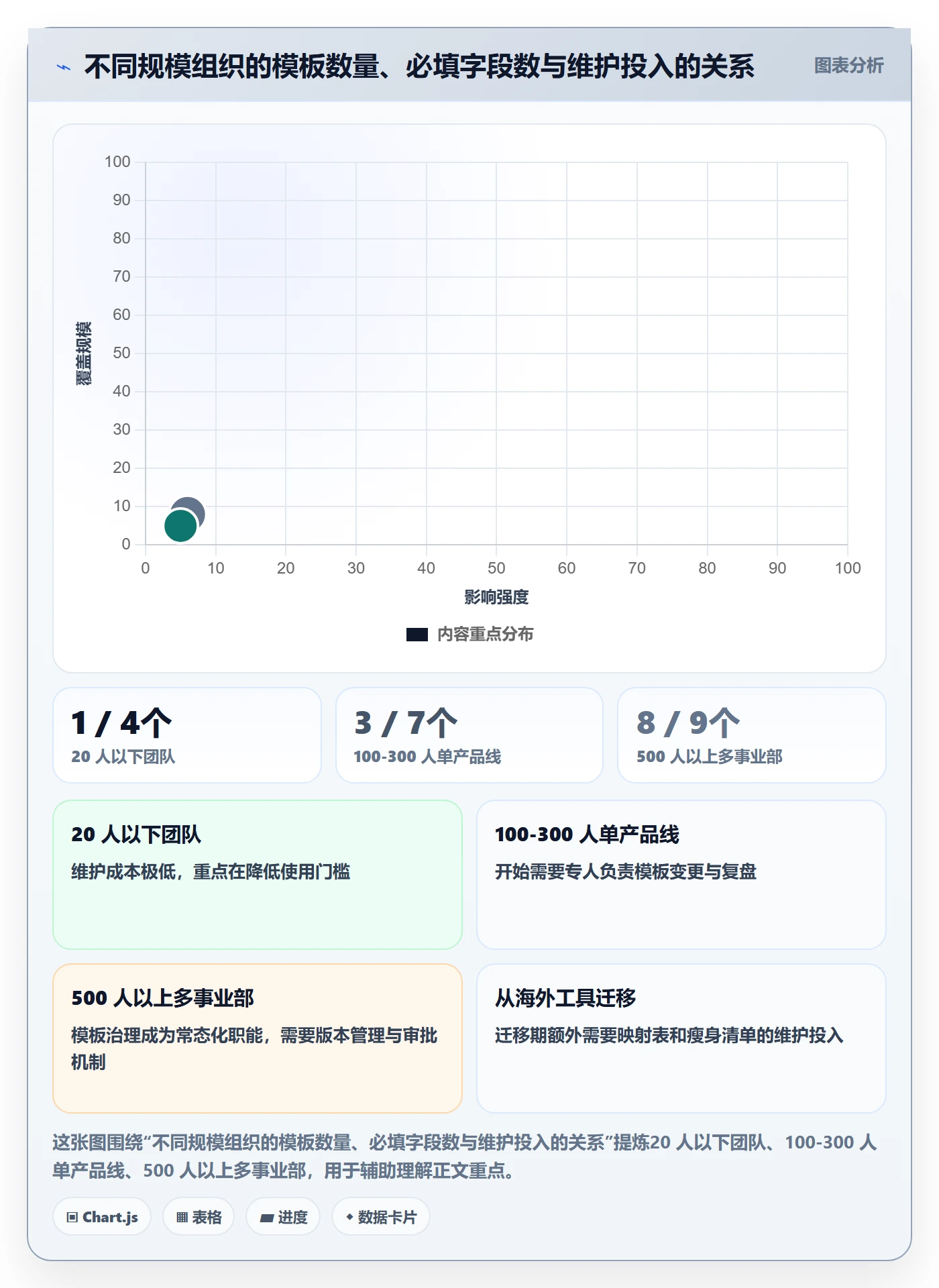Click the 50 tick label on the y-axis
Image resolution: width=939 pixels, height=1288 pixels.
121,353
